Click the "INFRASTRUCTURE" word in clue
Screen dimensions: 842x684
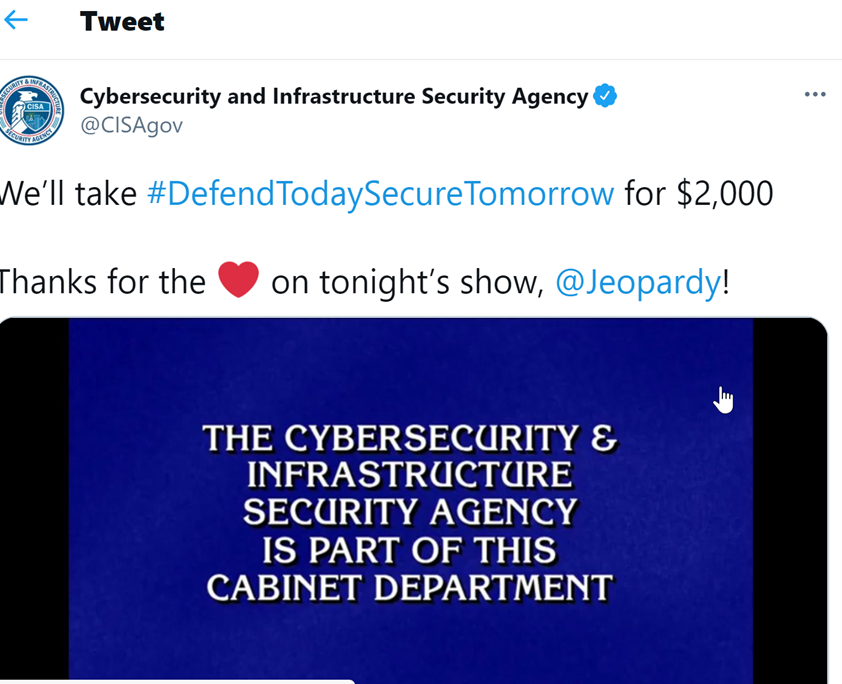410,475
